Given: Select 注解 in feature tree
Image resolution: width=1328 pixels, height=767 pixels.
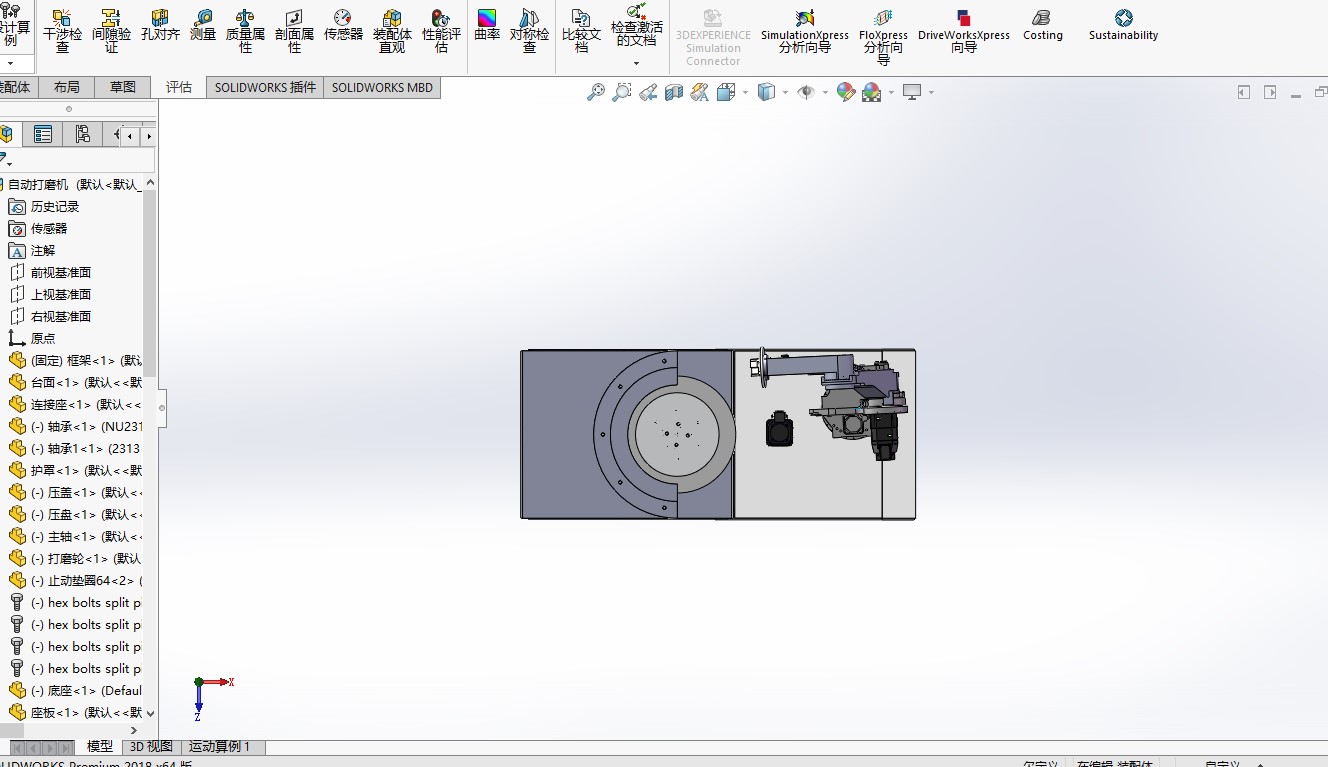Looking at the screenshot, I should tap(43, 250).
